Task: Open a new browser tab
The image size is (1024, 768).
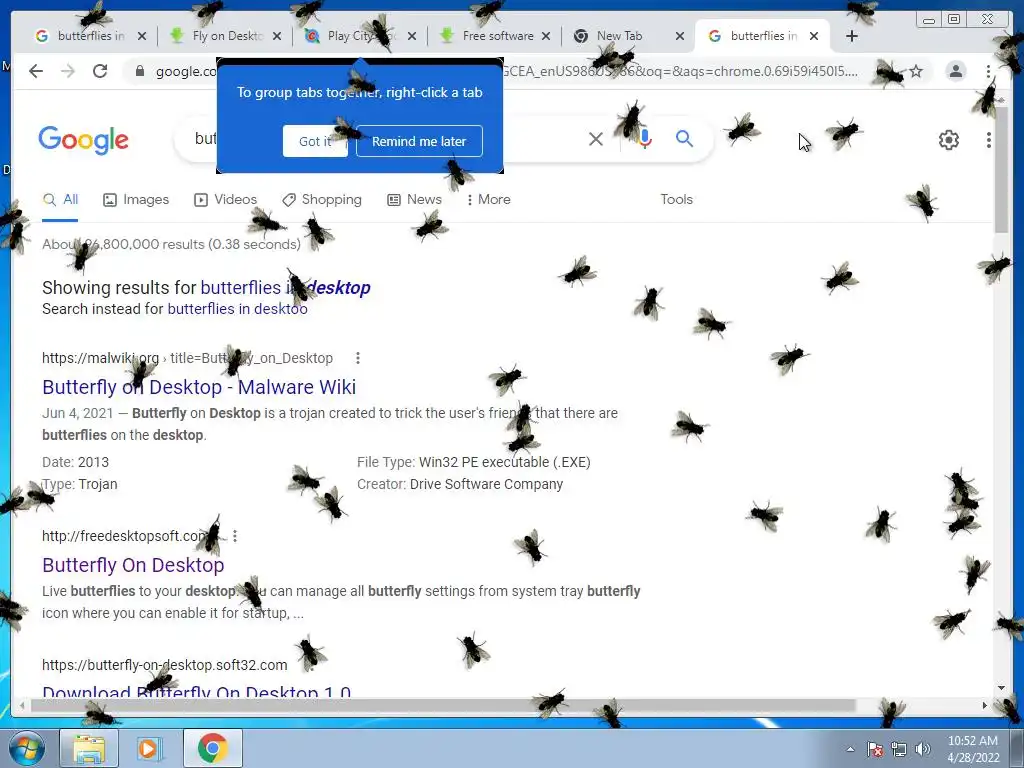Action: coord(852,36)
